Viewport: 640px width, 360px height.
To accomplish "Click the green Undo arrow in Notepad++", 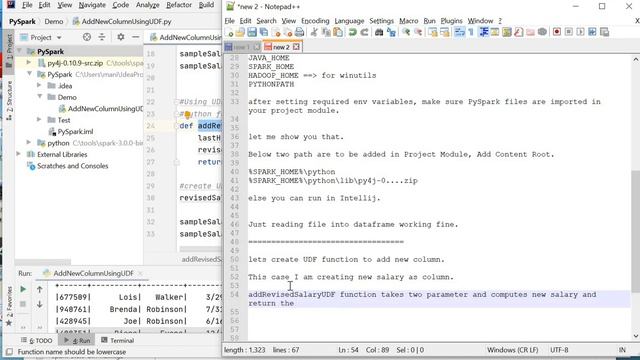I will (352, 32).
